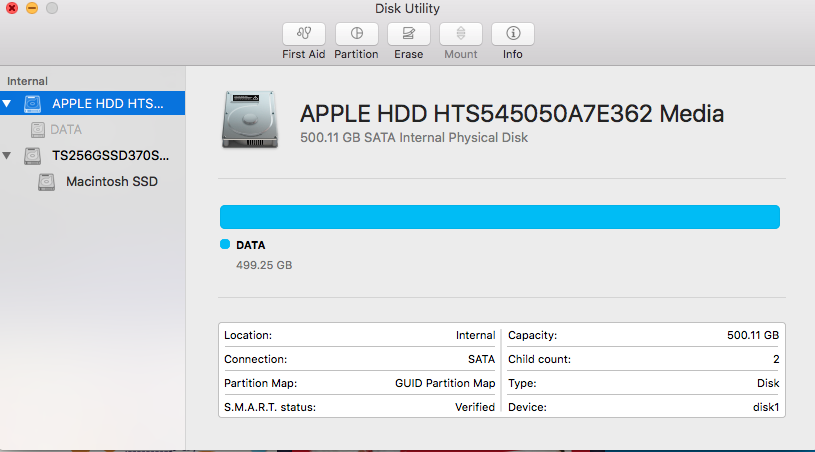Click the 500.11 GB SATA Internal Physical Disk subtitle

click(414, 138)
